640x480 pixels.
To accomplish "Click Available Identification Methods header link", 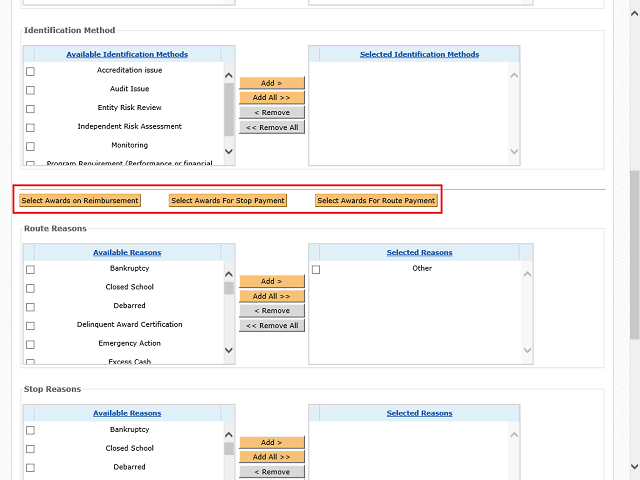I will point(127,54).
